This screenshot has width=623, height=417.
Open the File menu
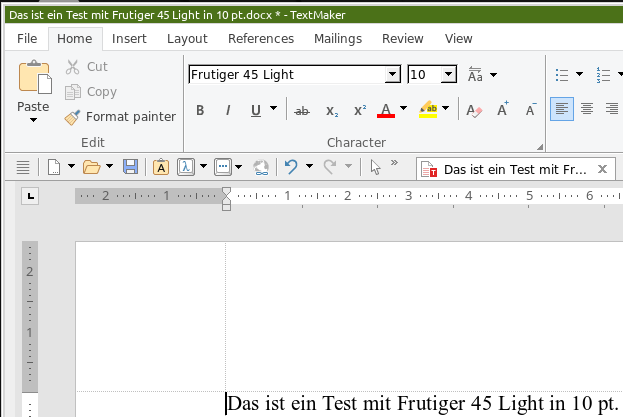point(27,39)
